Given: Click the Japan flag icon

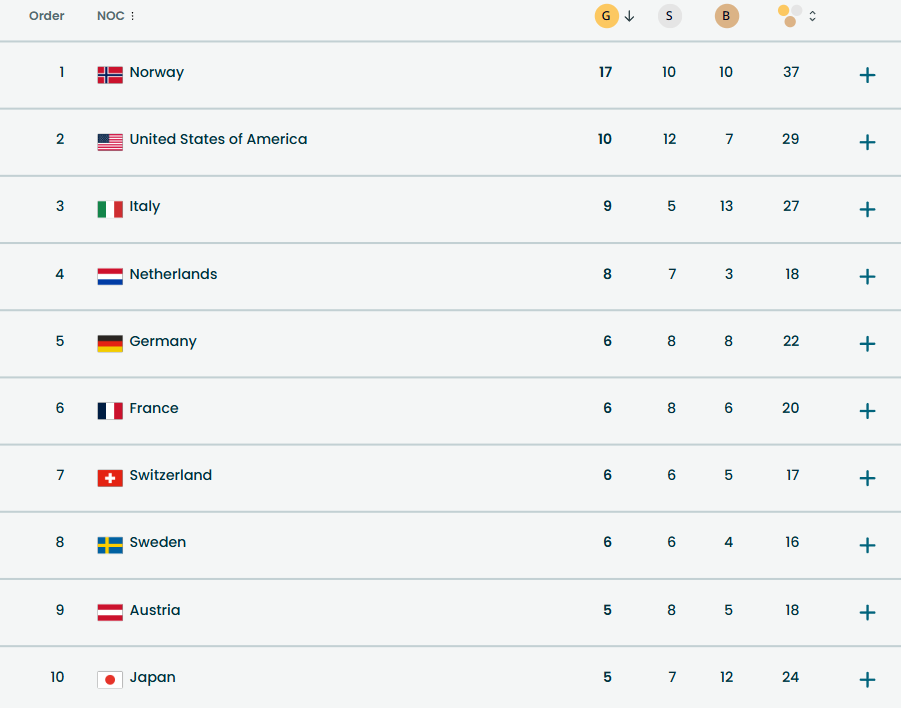Looking at the screenshot, I should [x=110, y=679].
